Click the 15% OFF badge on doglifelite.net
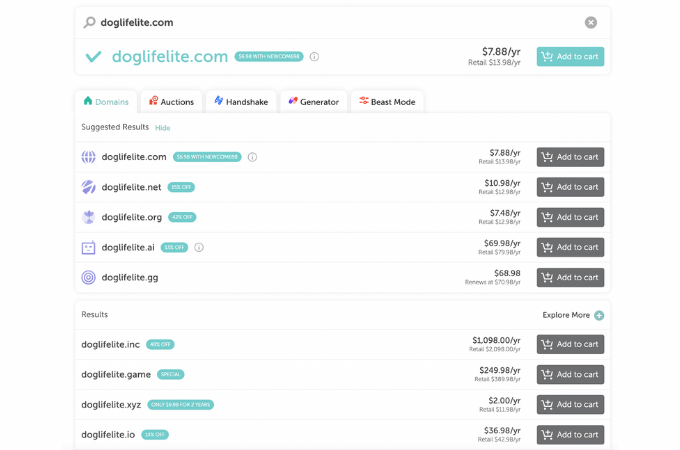The width and height of the screenshot is (680, 450). [x=181, y=187]
